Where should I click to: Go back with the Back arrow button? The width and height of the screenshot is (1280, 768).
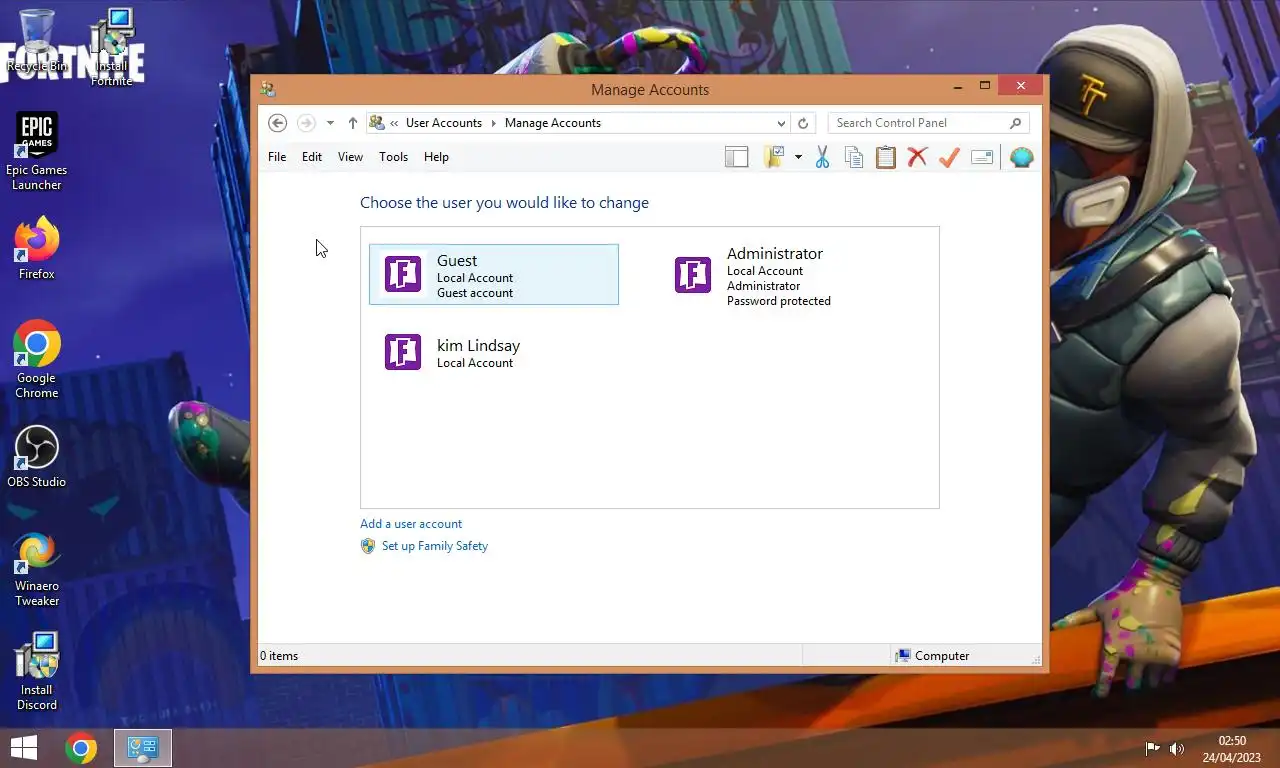pyautogui.click(x=278, y=123)
